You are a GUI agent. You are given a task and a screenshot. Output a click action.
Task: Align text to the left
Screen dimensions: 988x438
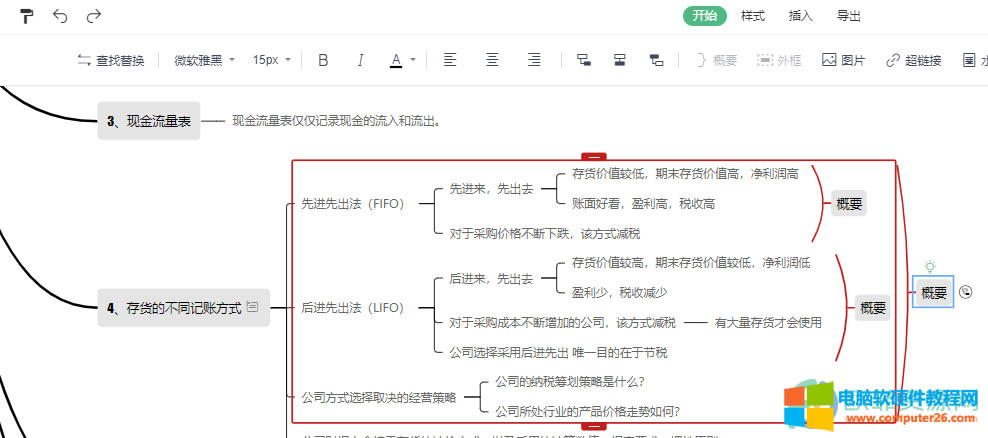pos(450,60)
